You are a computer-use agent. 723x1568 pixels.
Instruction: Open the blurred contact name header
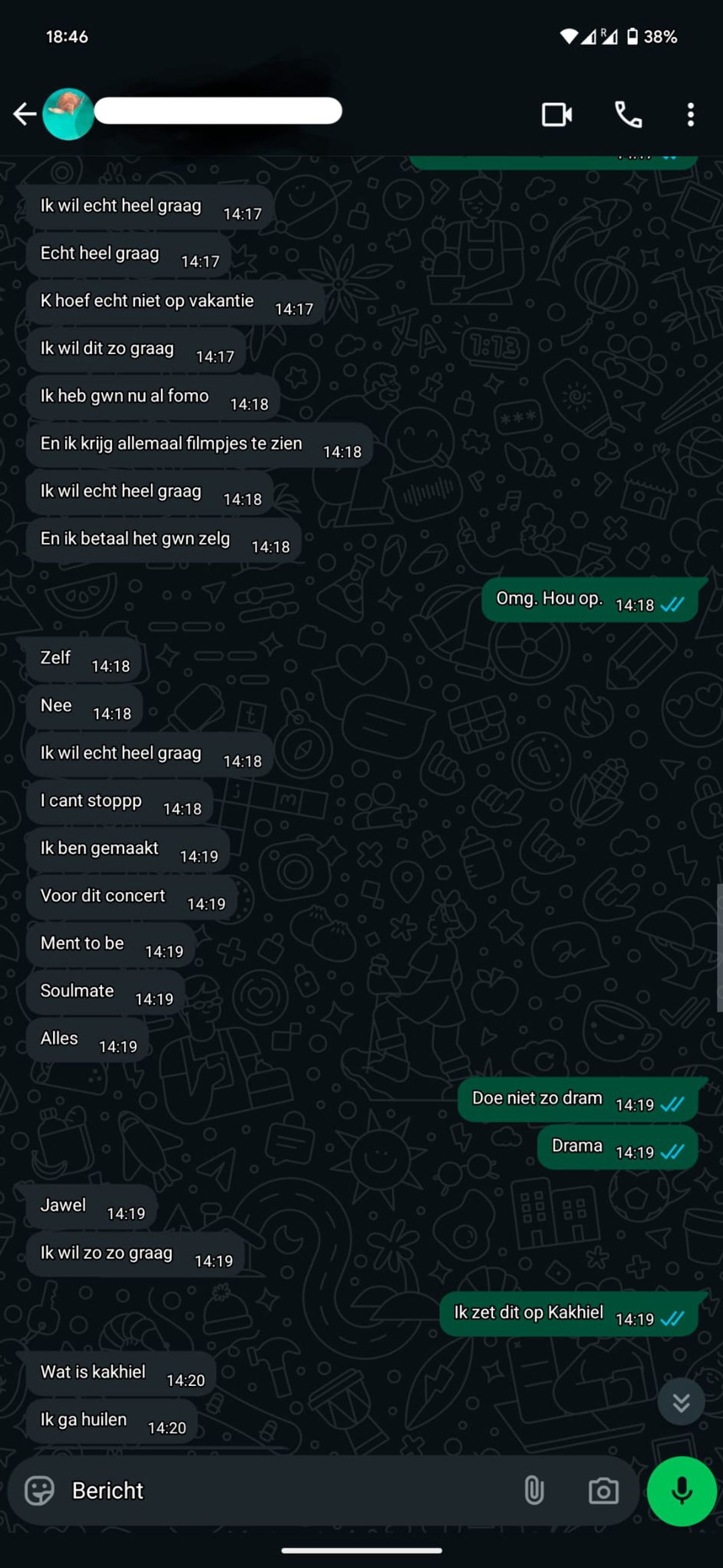(218, 111)
